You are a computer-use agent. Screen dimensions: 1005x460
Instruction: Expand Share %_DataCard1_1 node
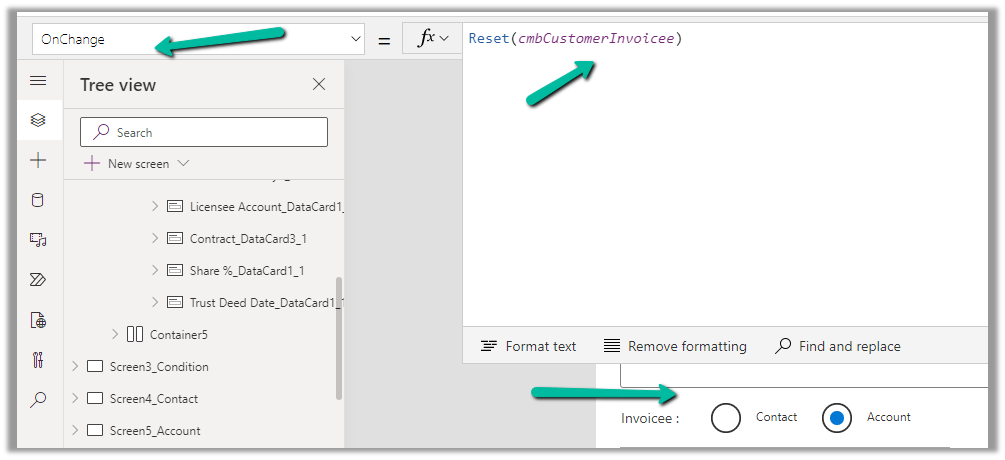pyautogui.click(x=154, y=270)
